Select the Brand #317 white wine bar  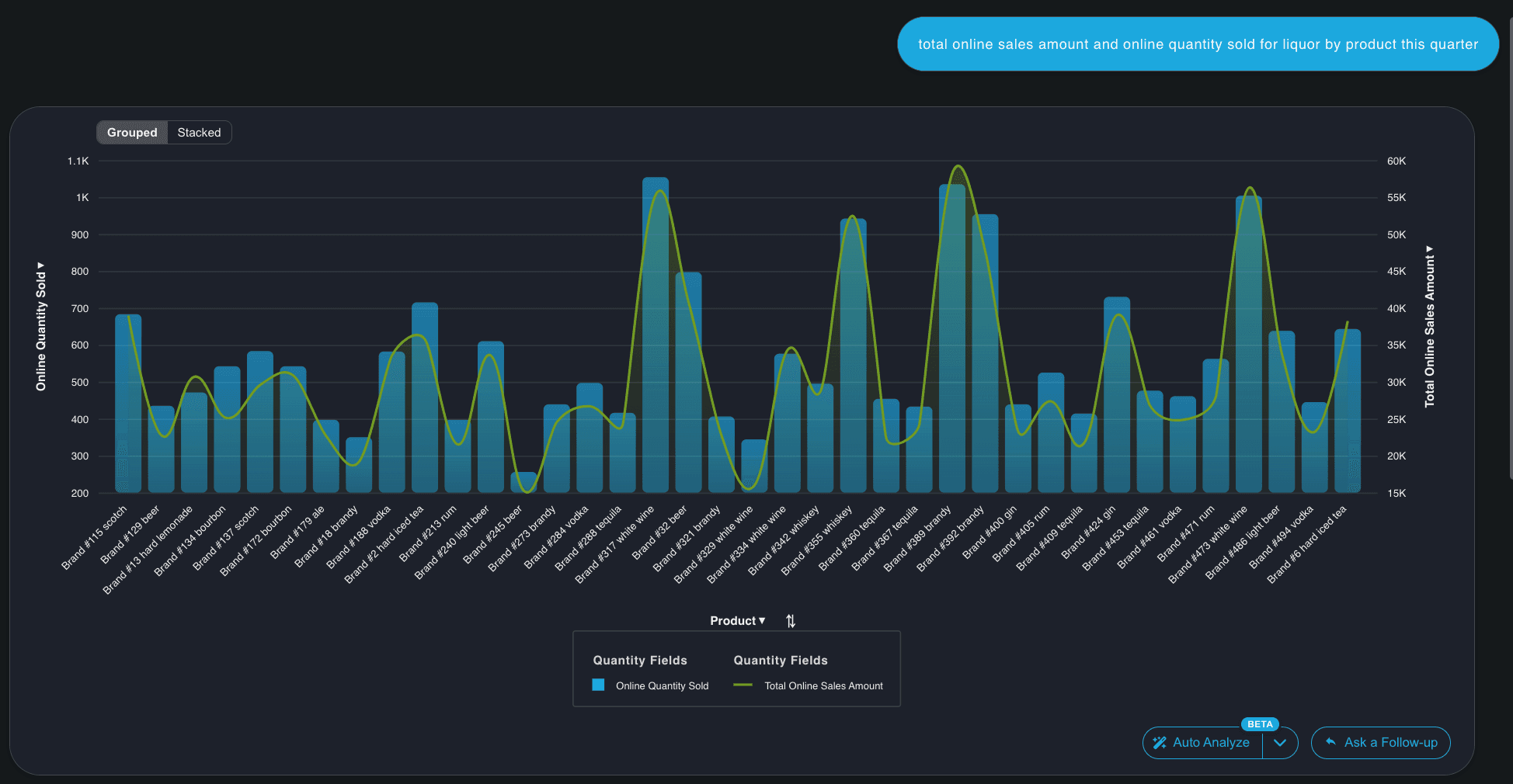point(656,335)
